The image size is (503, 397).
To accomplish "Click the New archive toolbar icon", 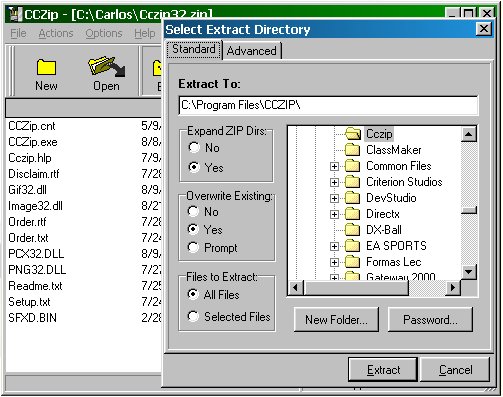I will pyautogui.click(x=46, y=67).
